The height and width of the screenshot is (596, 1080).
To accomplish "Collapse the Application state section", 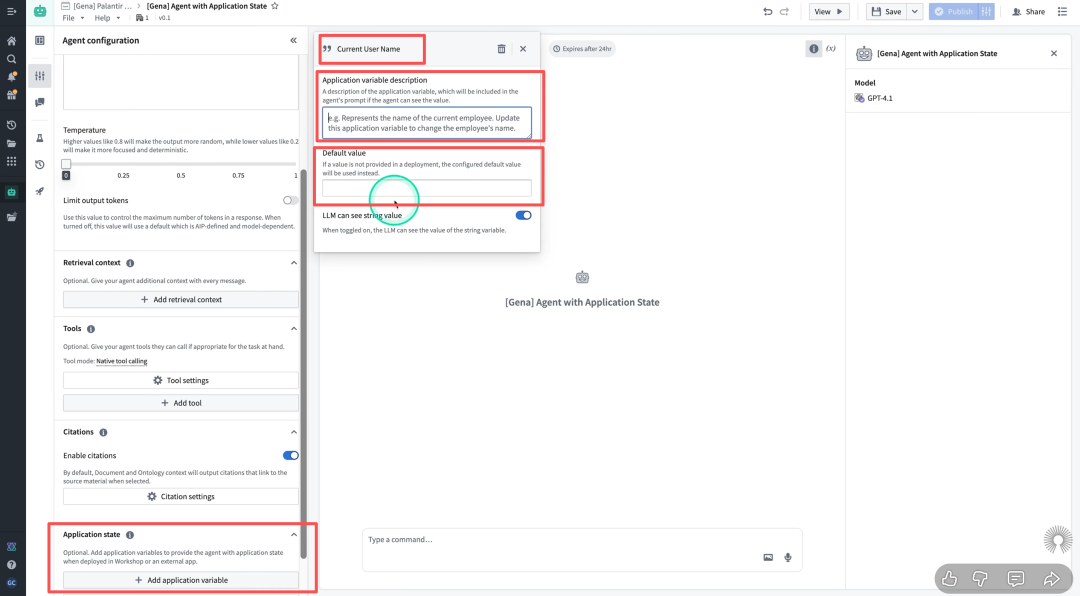I will tap(294, 535).
